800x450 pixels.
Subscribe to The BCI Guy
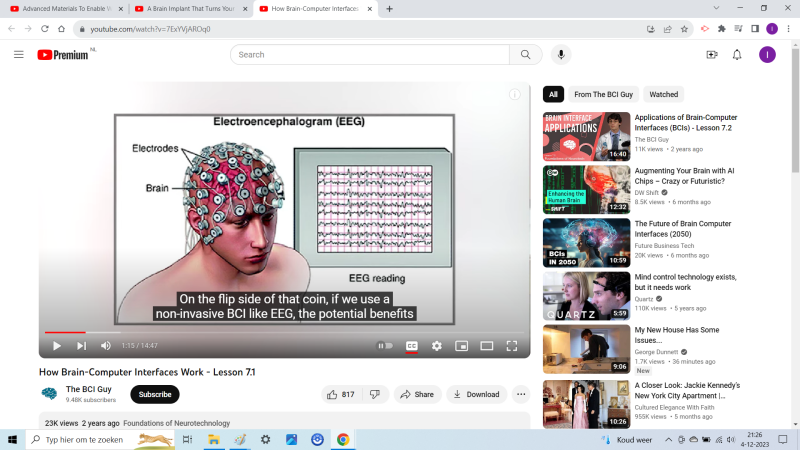coord(155,394)
